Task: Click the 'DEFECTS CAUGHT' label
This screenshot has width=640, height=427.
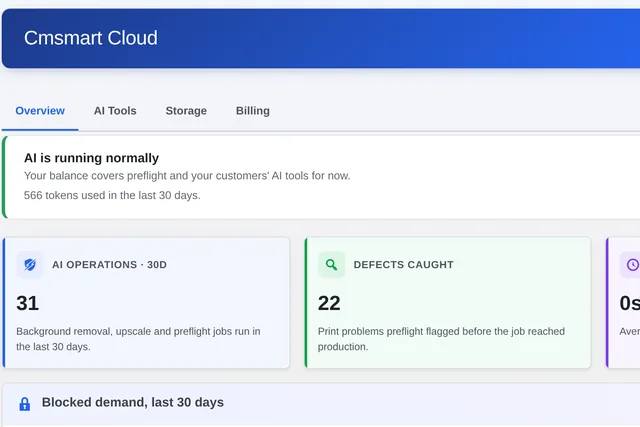Action: (x=404, y=265)
